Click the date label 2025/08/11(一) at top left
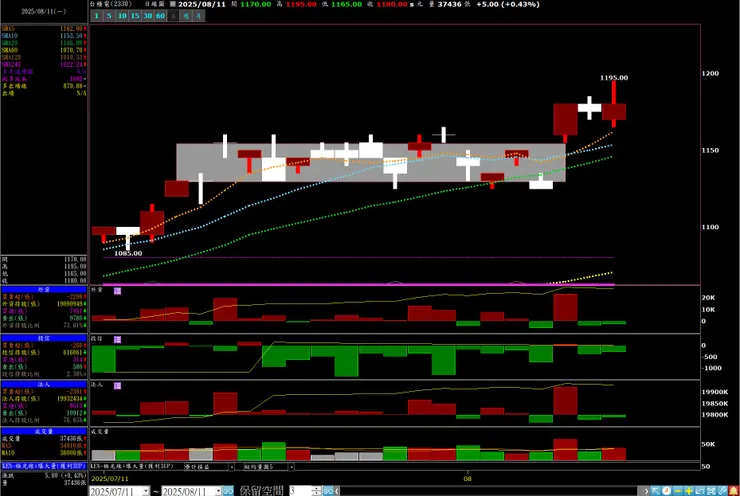This screenshot has width=740, height=496. pyautogui.click(x=44, y=11)
